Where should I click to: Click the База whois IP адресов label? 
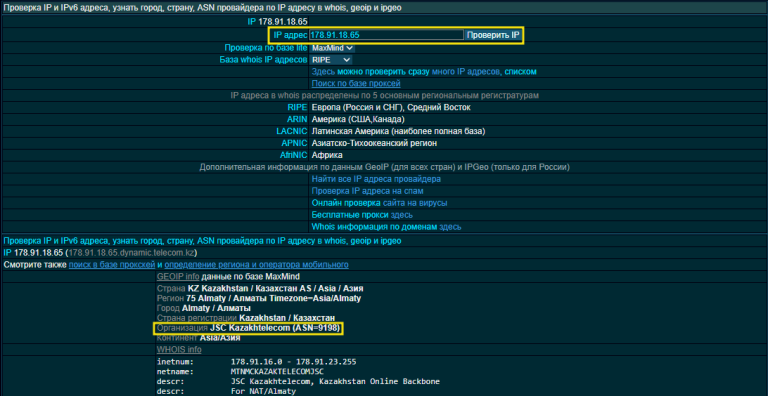coord(263,60)
